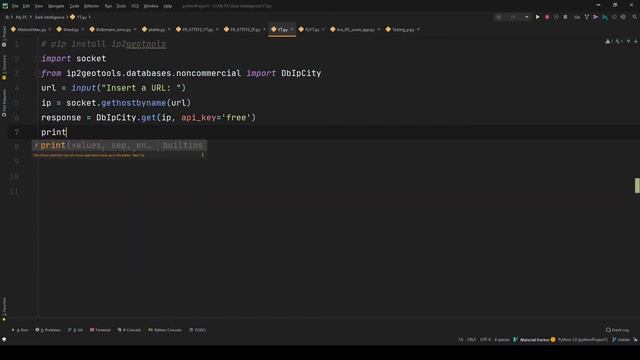The height and width of the screenshot is (360, 640).
Task: Click on the 'import socket' code line
Action: [x=73, y=58]
